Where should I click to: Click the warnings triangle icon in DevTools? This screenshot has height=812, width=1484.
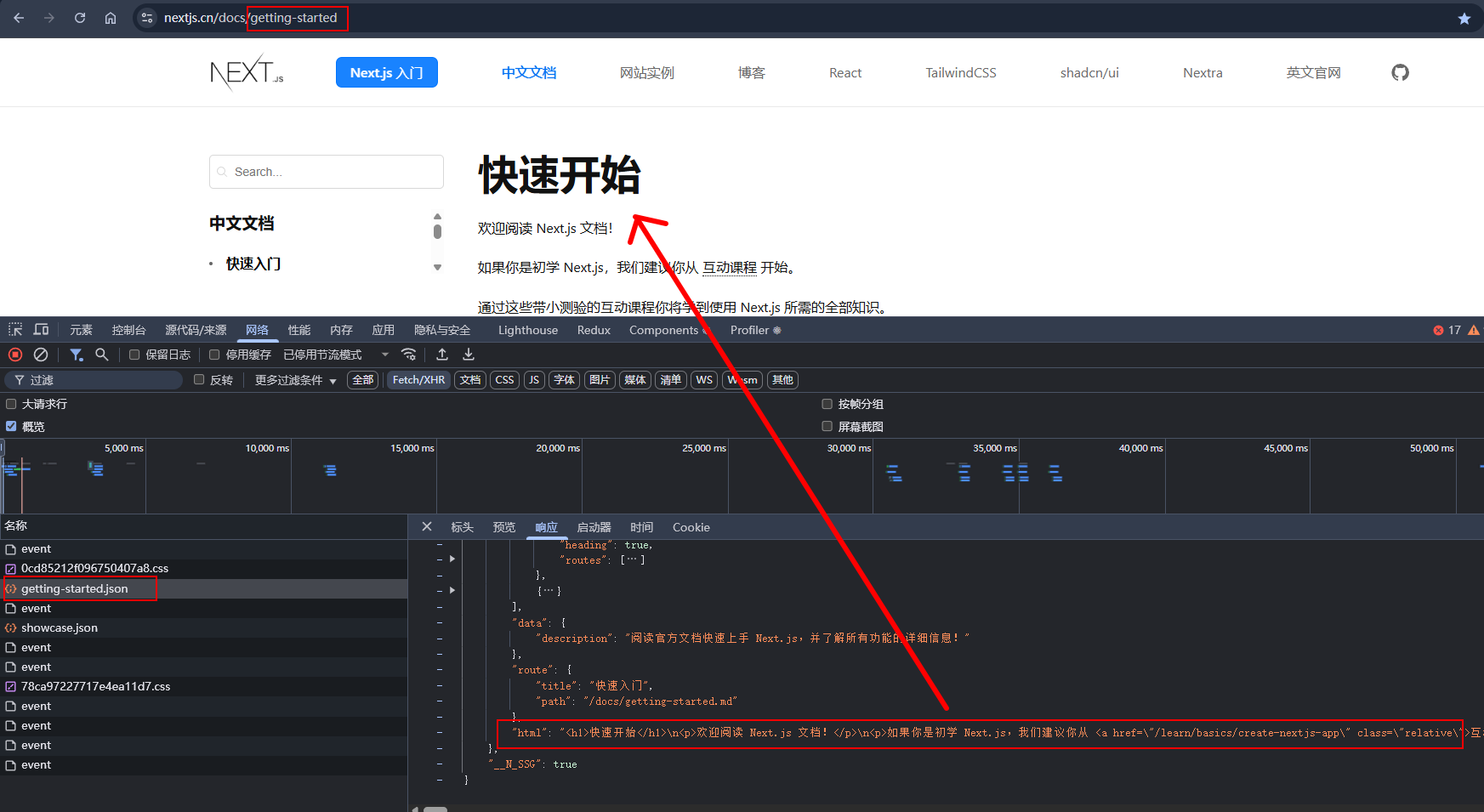1474,330
